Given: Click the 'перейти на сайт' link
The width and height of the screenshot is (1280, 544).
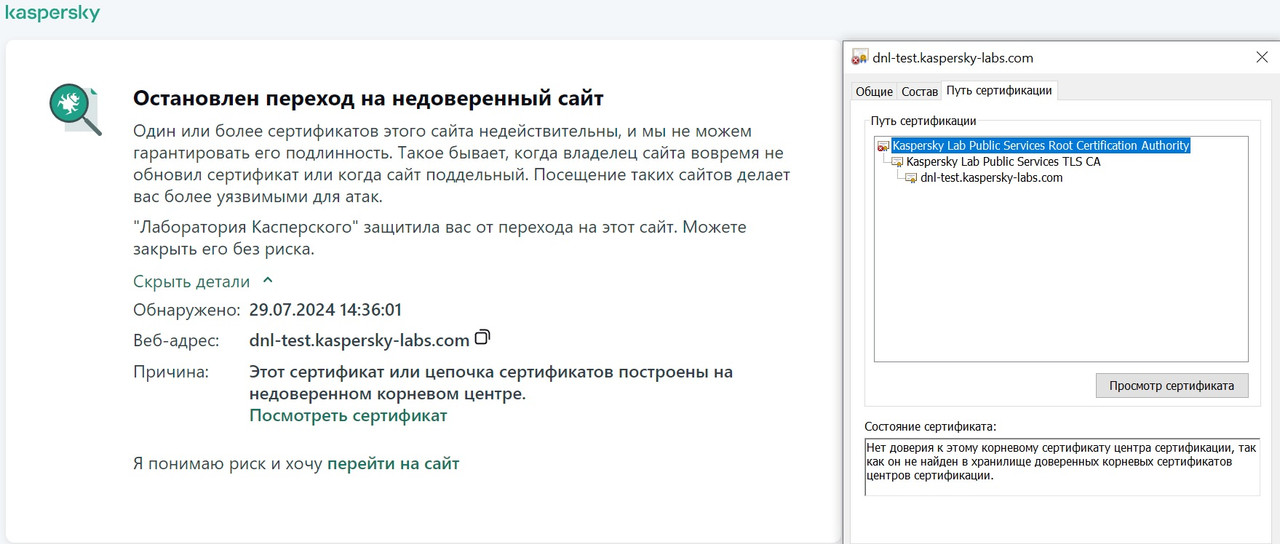Looking at the screenshot, I should 393,463.
